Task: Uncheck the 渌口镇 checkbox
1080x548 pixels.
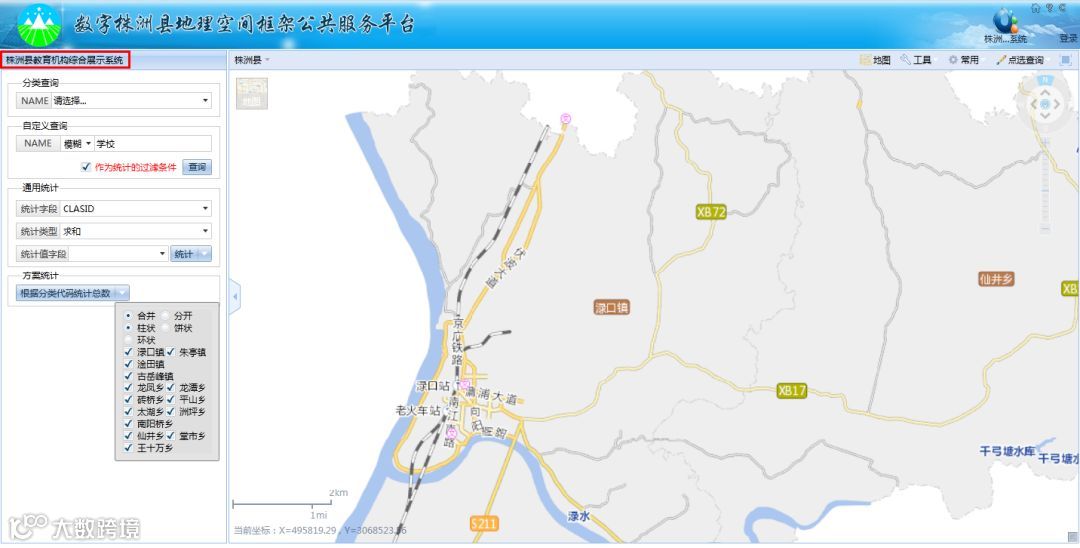Action: point(128,352)
